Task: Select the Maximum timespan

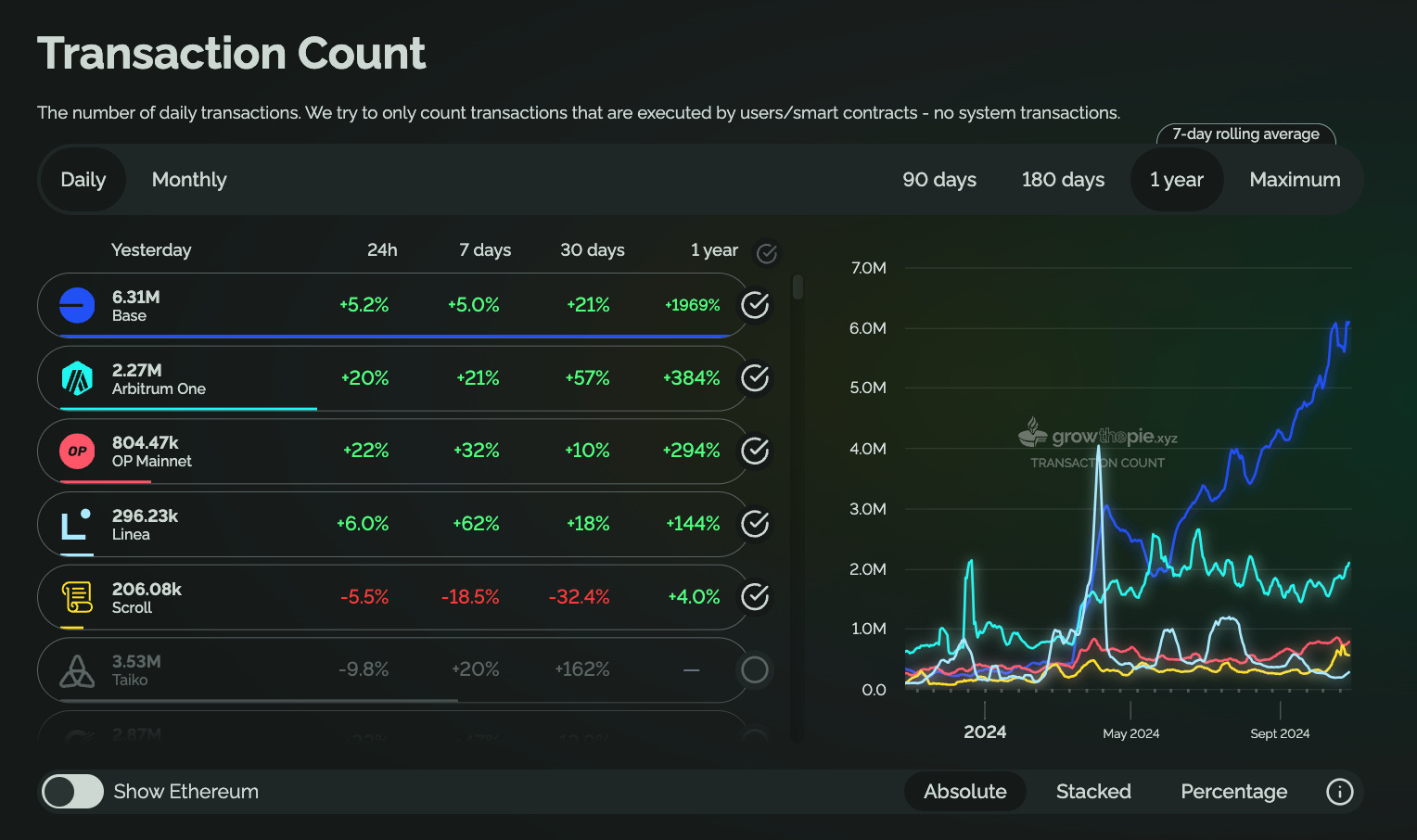Action: tap(1295, 180)
